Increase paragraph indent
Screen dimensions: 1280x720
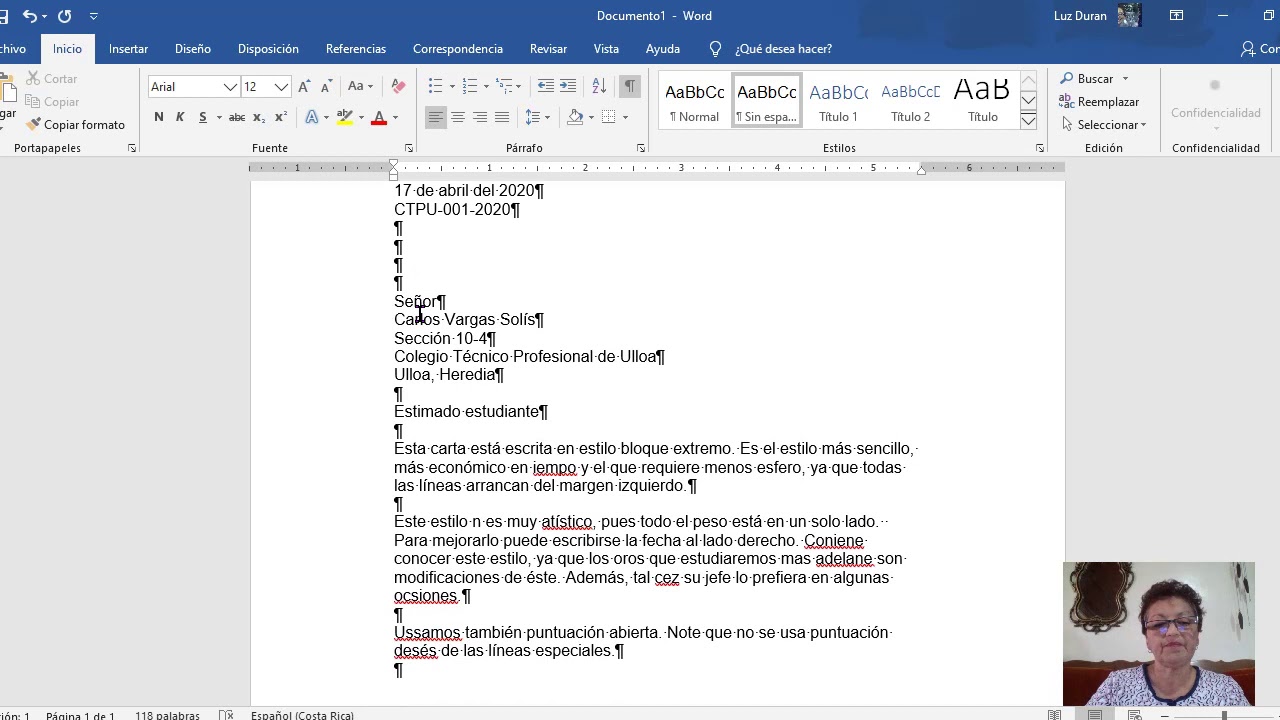tap(567, 86)
